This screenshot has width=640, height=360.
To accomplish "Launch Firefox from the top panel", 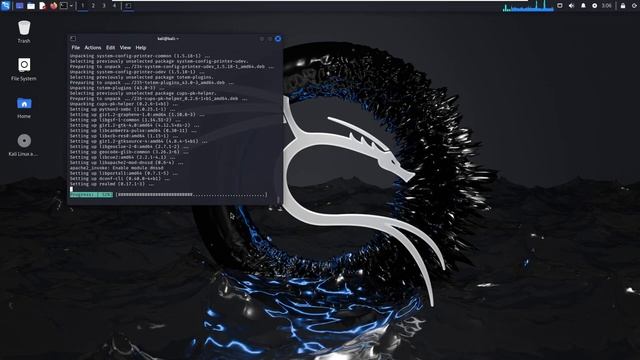I will tap(53, 6).
